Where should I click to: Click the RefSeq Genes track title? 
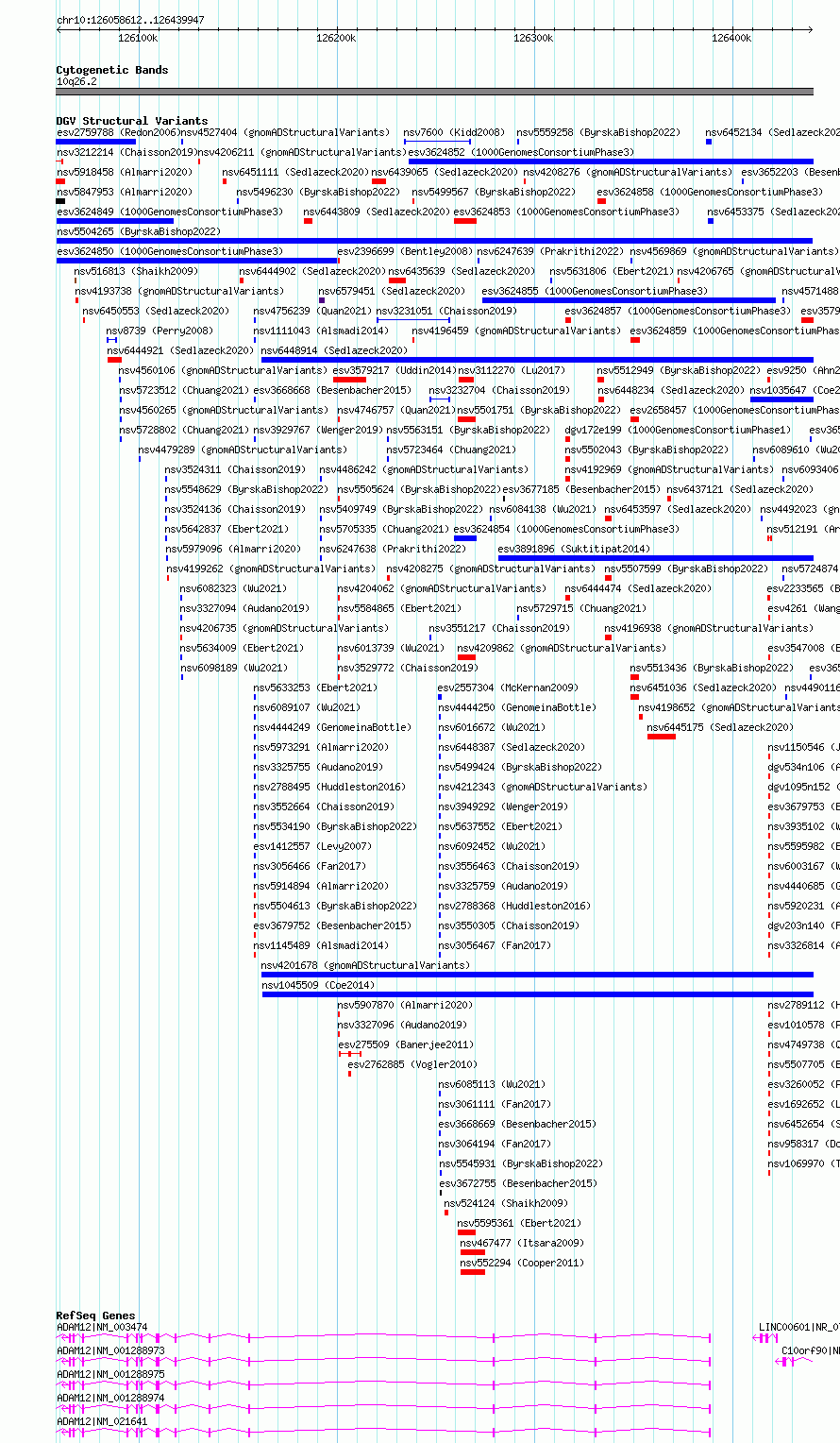95,1316
